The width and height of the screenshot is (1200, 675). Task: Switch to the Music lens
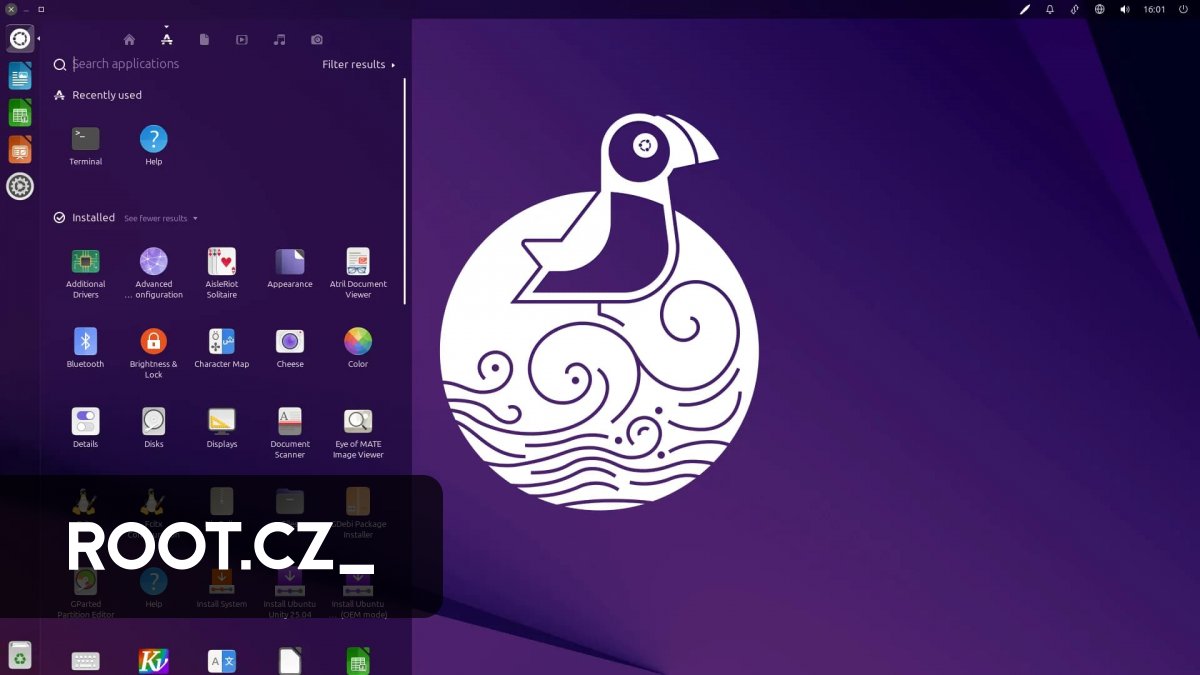coord(279,40)
